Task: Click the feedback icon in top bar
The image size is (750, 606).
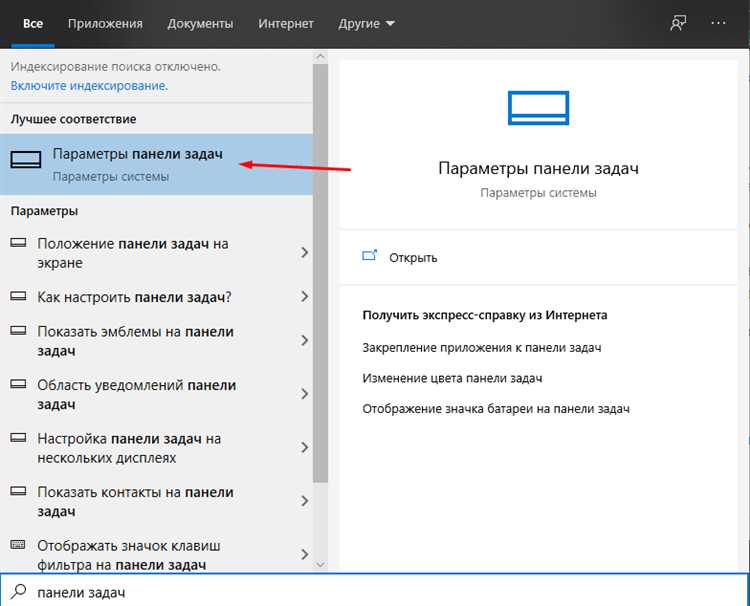Action: pos(679,23)
